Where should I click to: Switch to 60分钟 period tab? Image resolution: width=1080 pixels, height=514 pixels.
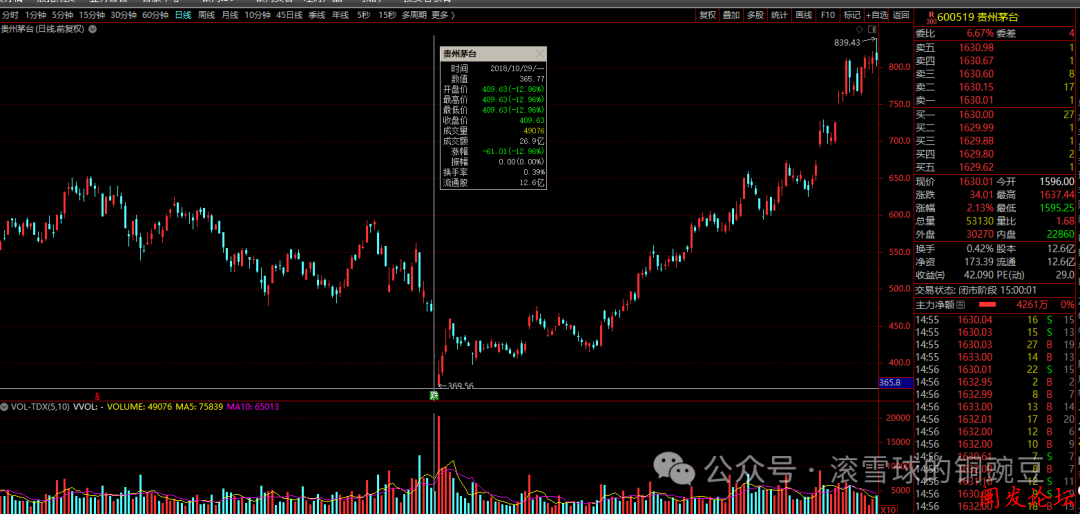155,15
